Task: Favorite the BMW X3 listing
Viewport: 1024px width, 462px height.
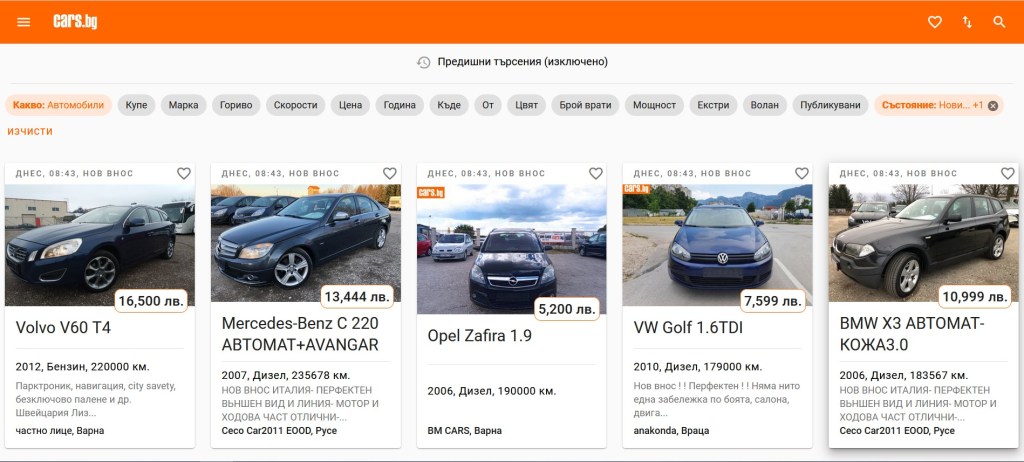Action: pyautogui.click(x=1008, y=173)
